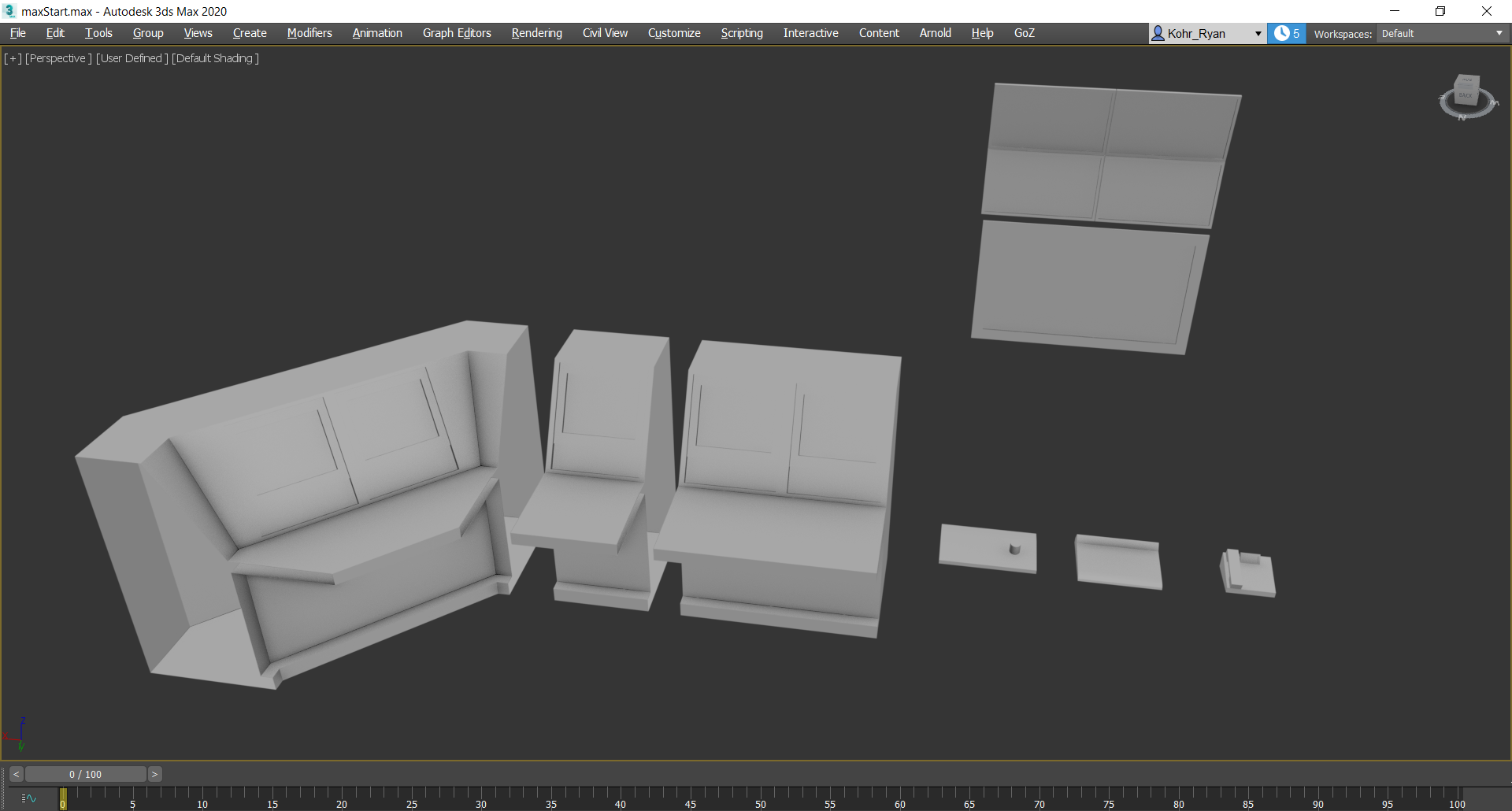Open the User Defined viewport label menu

pyautogui.click(x=132, y=58)
